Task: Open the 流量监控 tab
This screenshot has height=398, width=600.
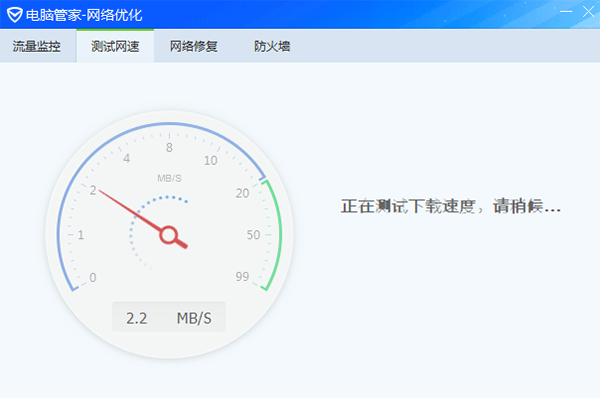Action: [38, 46]
